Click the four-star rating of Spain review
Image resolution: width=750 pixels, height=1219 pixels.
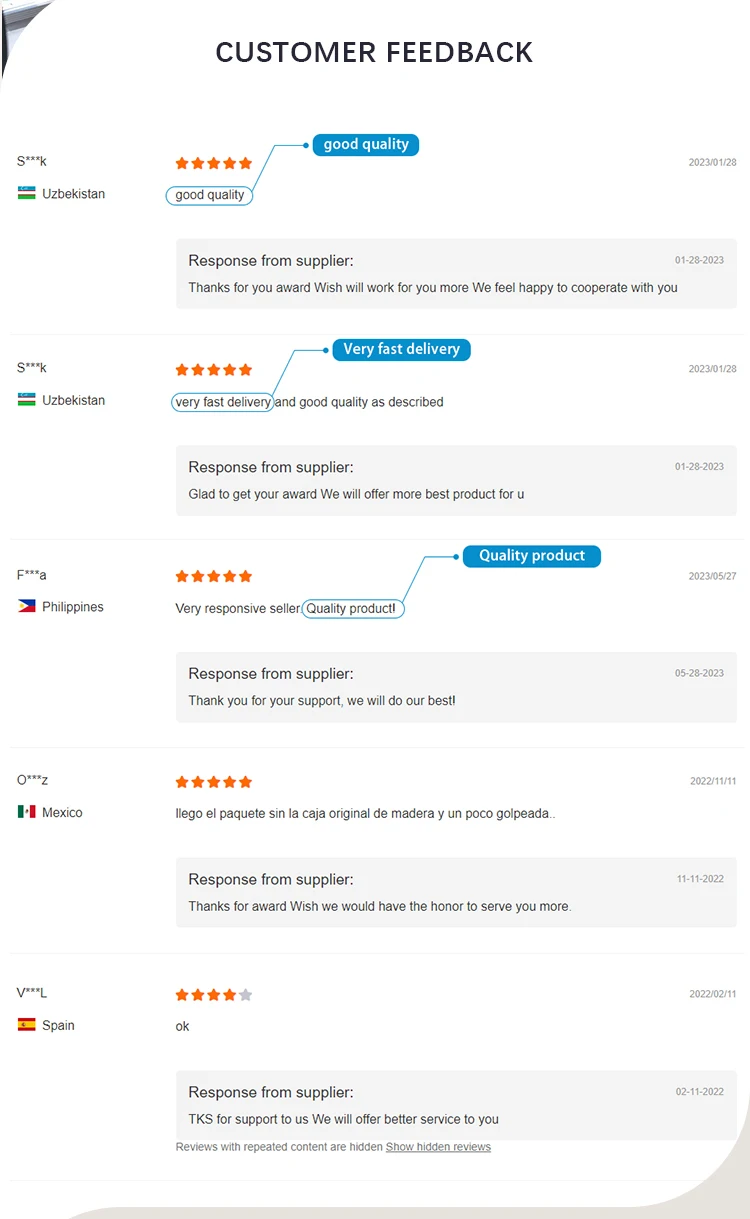(x=214, y=995)
